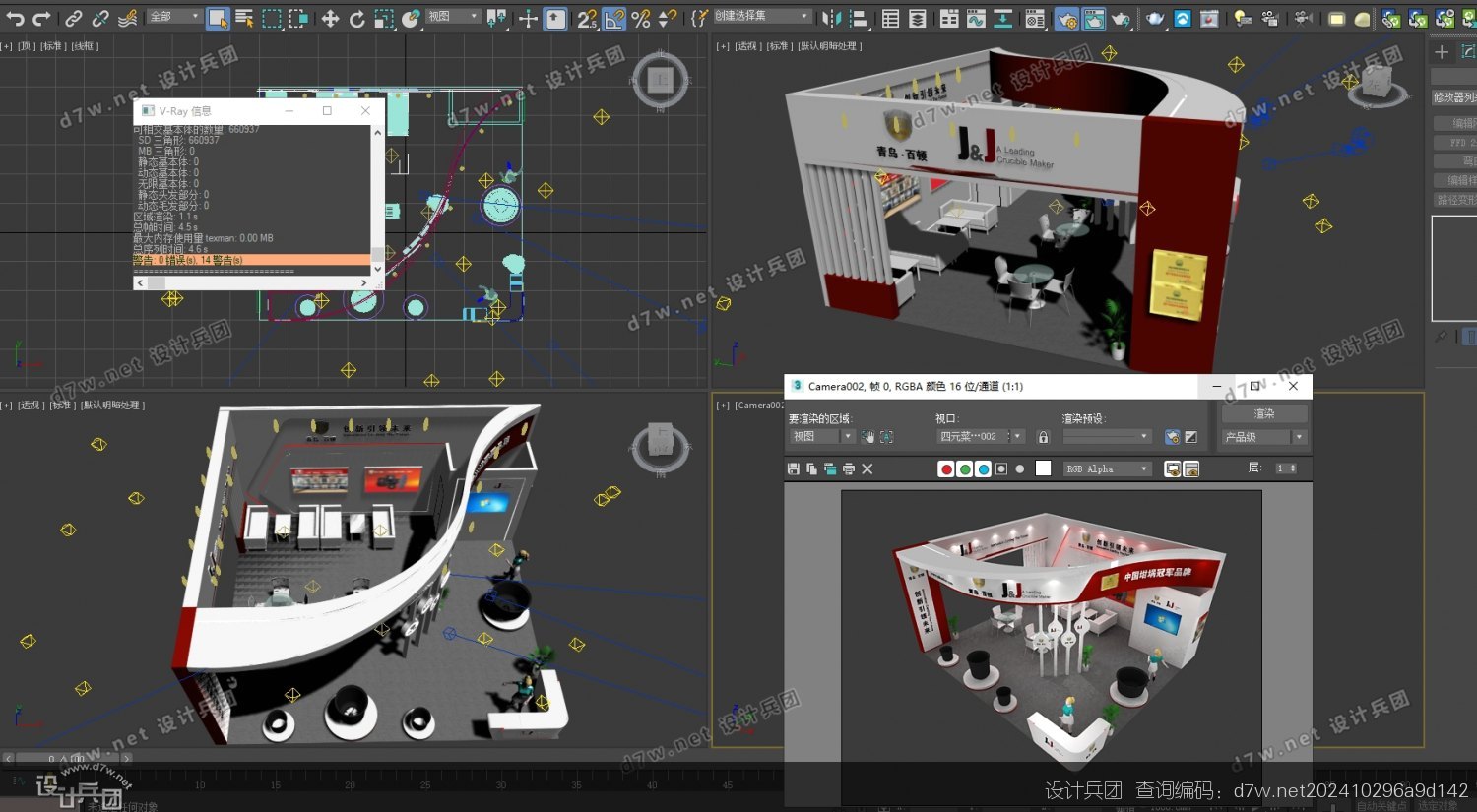Toggle the Angle Snap button
This screenshot has height=812, width=1477.
[614, 18]
